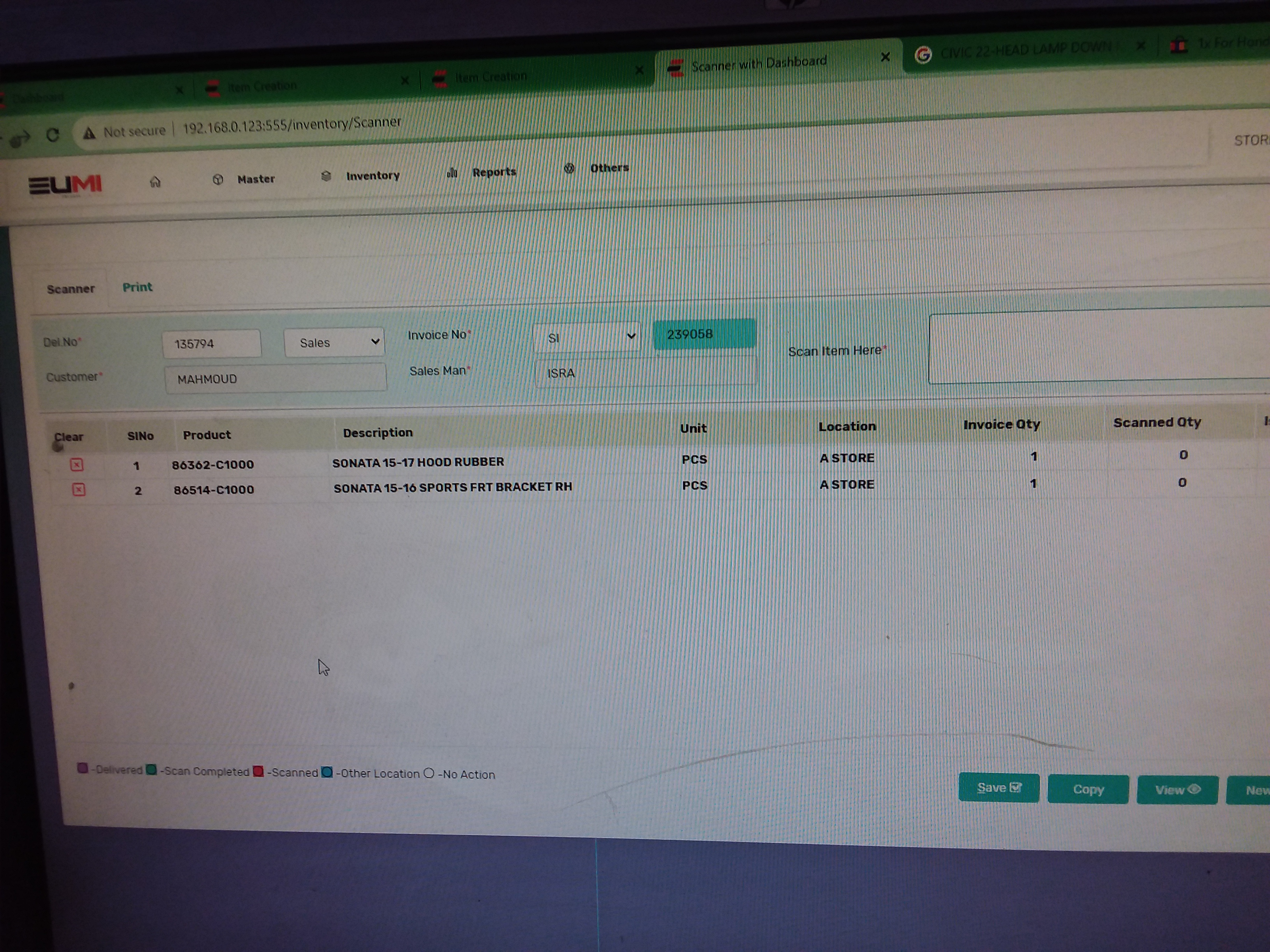Click the Sales Man field showing ISRA
The width and height of the screenshot is (1270, 952).
[x=646, y=372]
